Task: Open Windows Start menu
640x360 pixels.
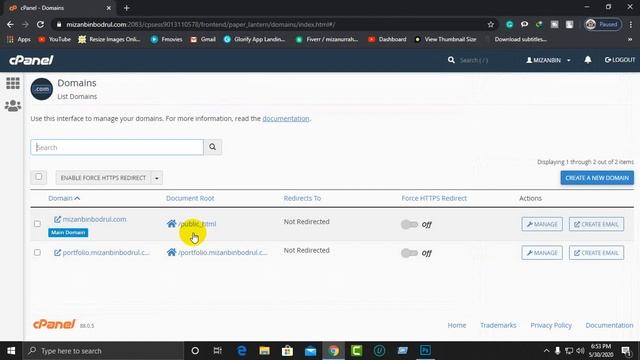Action: 11,351
